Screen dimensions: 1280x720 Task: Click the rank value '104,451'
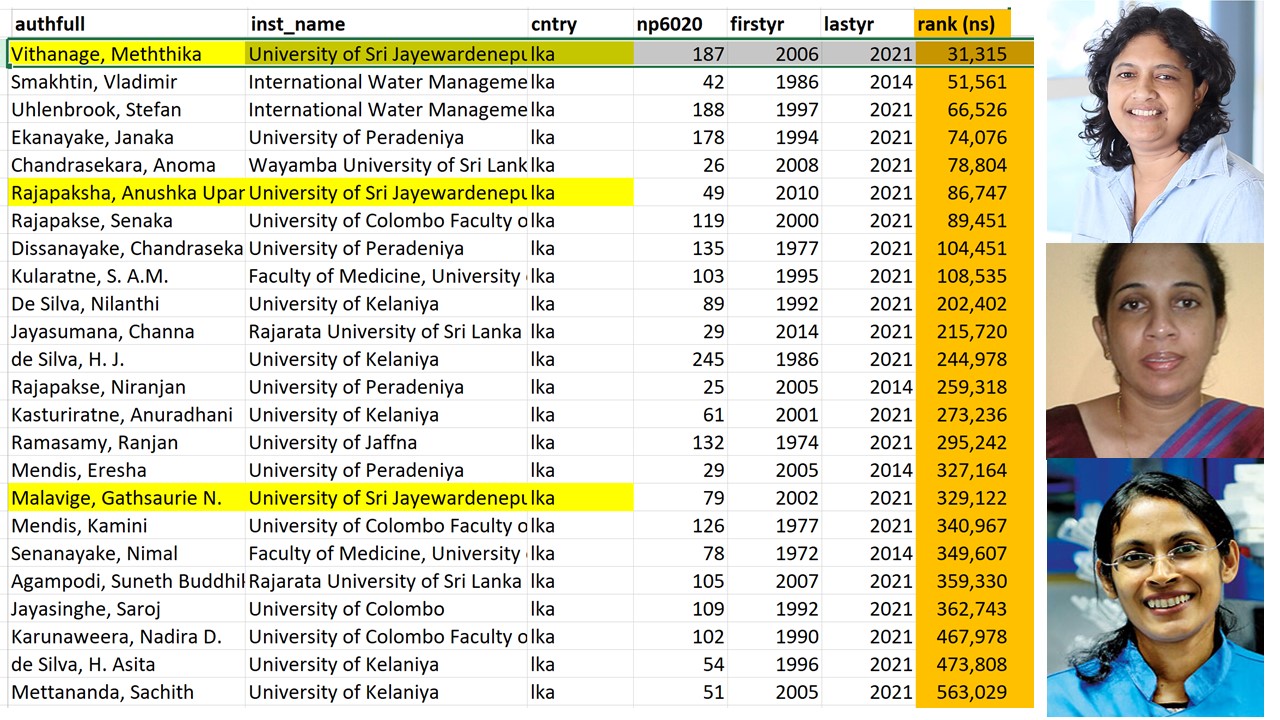point(974,248)
